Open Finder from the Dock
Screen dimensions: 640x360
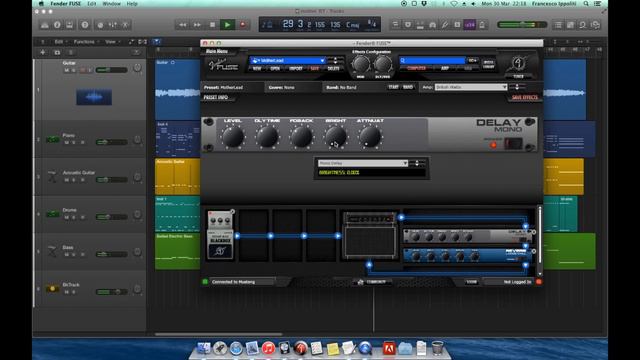[203, 348]
